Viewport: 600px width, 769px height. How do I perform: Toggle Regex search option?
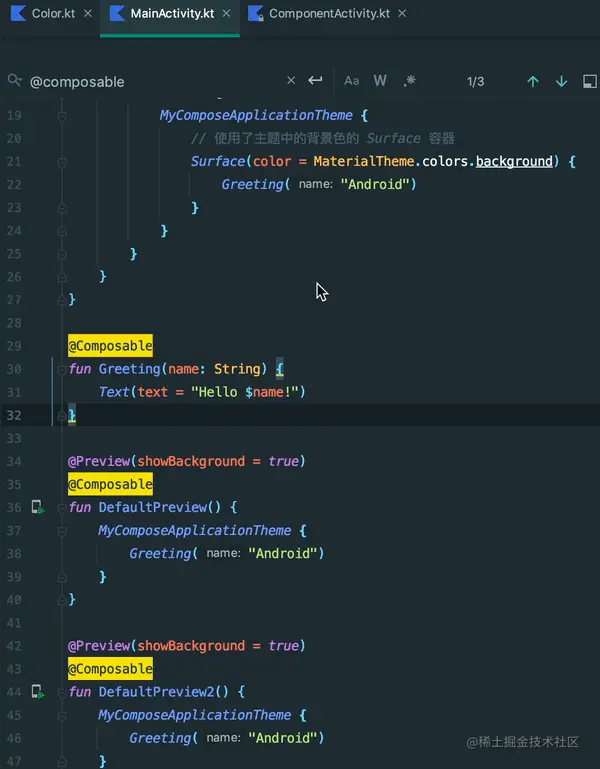[x=409, y=81]
